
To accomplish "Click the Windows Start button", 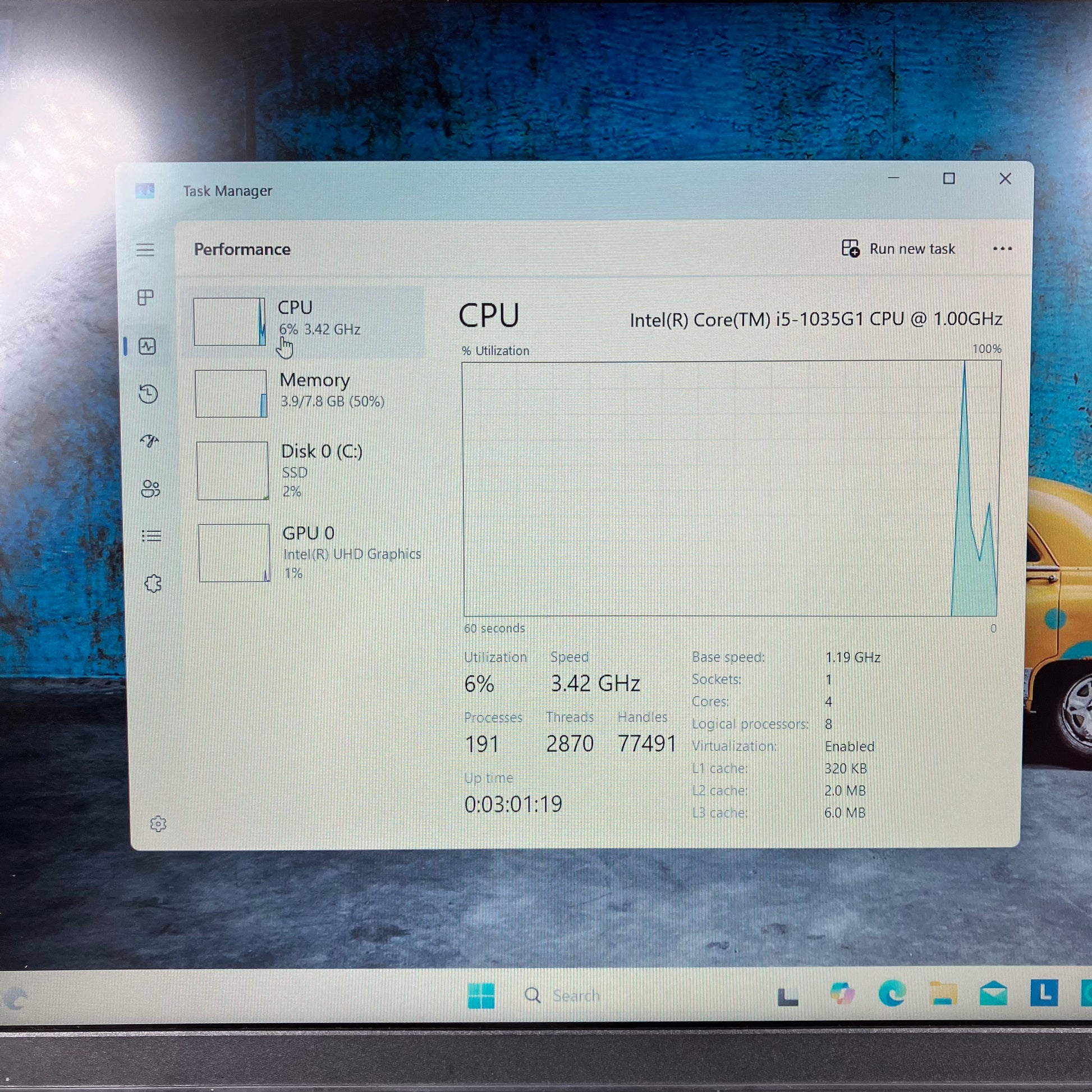I will tap(481, 995).
